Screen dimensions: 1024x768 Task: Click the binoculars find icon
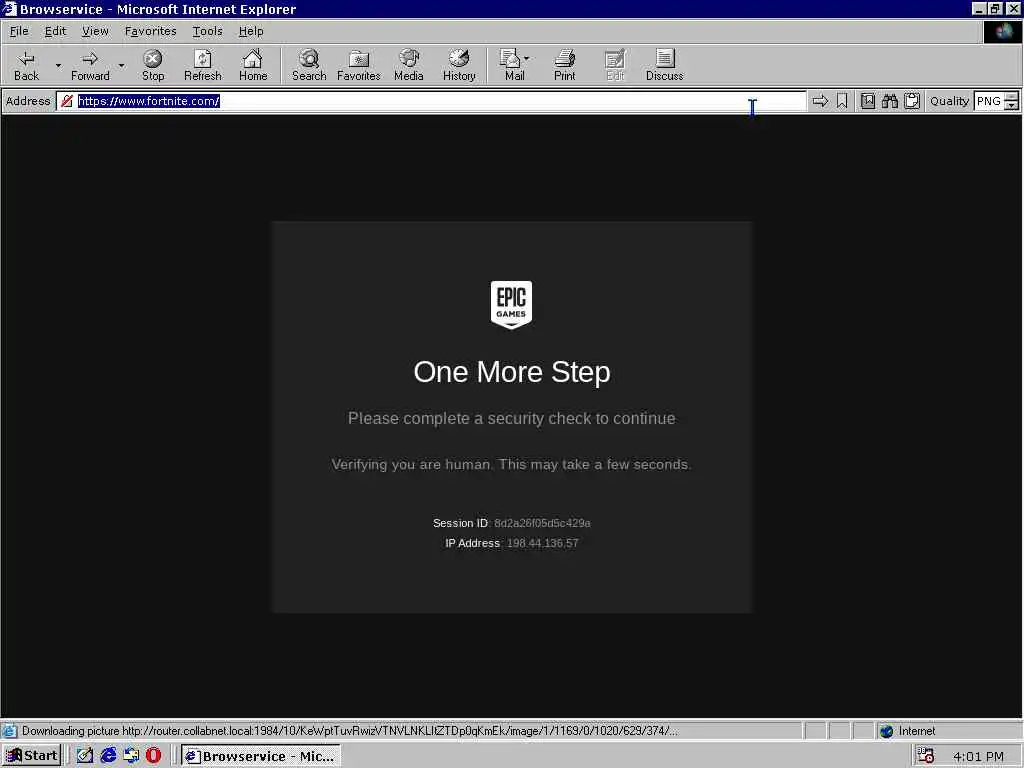pos(890,101)
